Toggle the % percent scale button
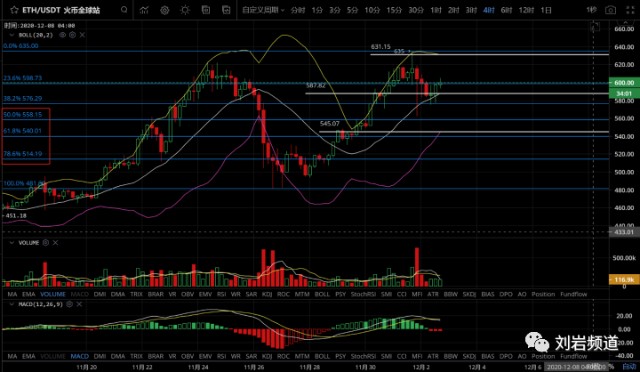The height and width of the screenshot is (372, 640). coord(611,366)
